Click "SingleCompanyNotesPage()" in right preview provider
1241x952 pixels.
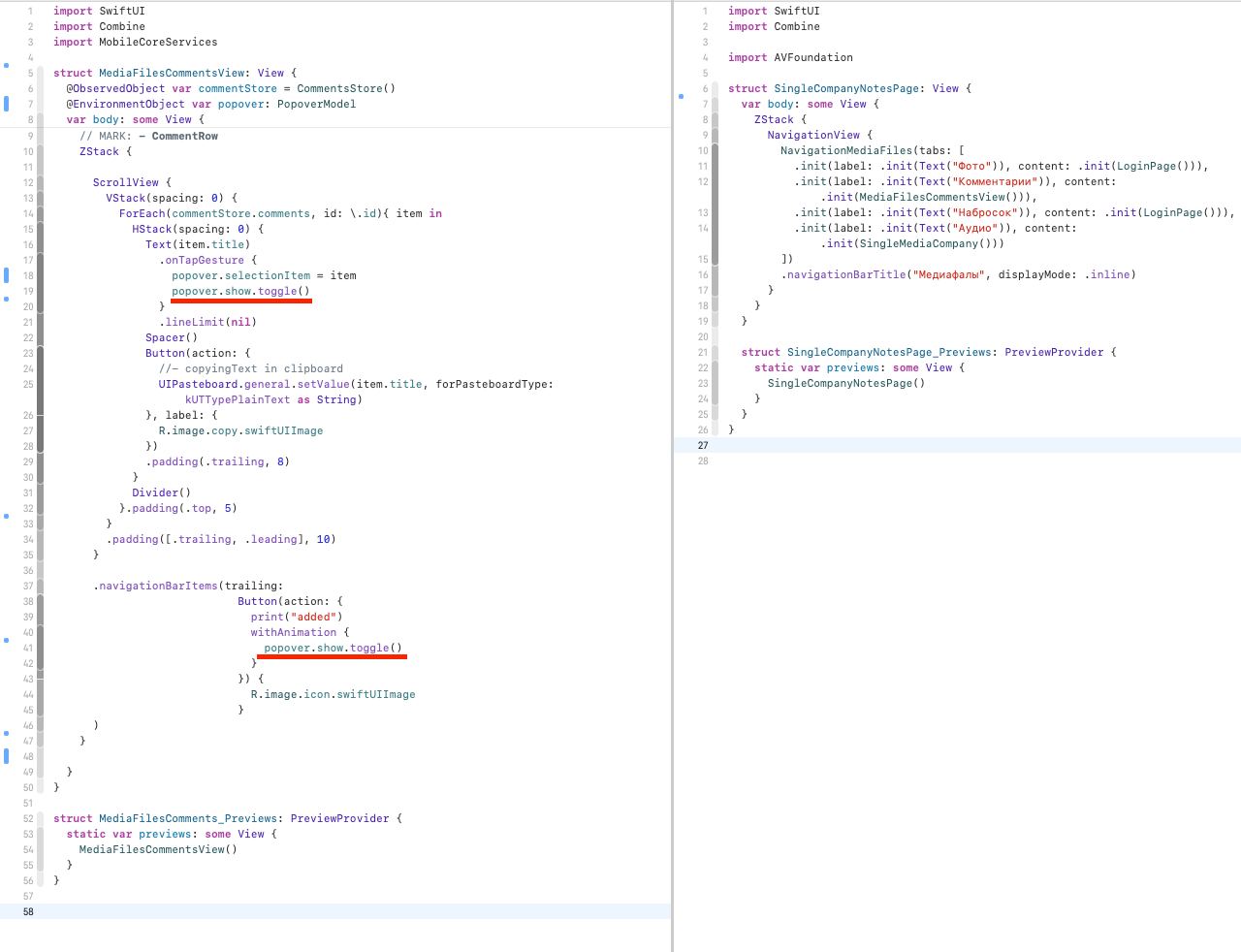coord(846,383)
